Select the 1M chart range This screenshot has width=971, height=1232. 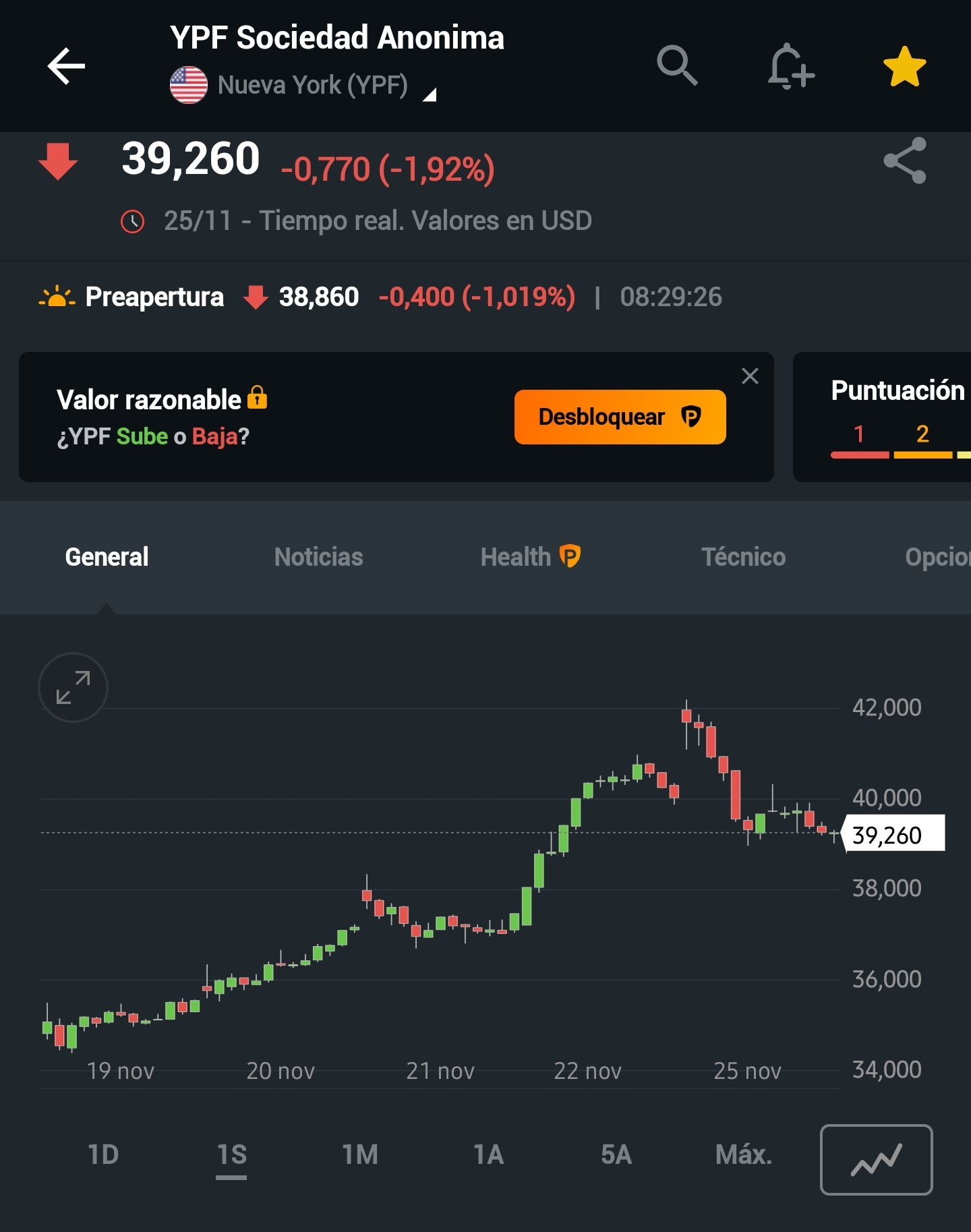[359, 1154]
